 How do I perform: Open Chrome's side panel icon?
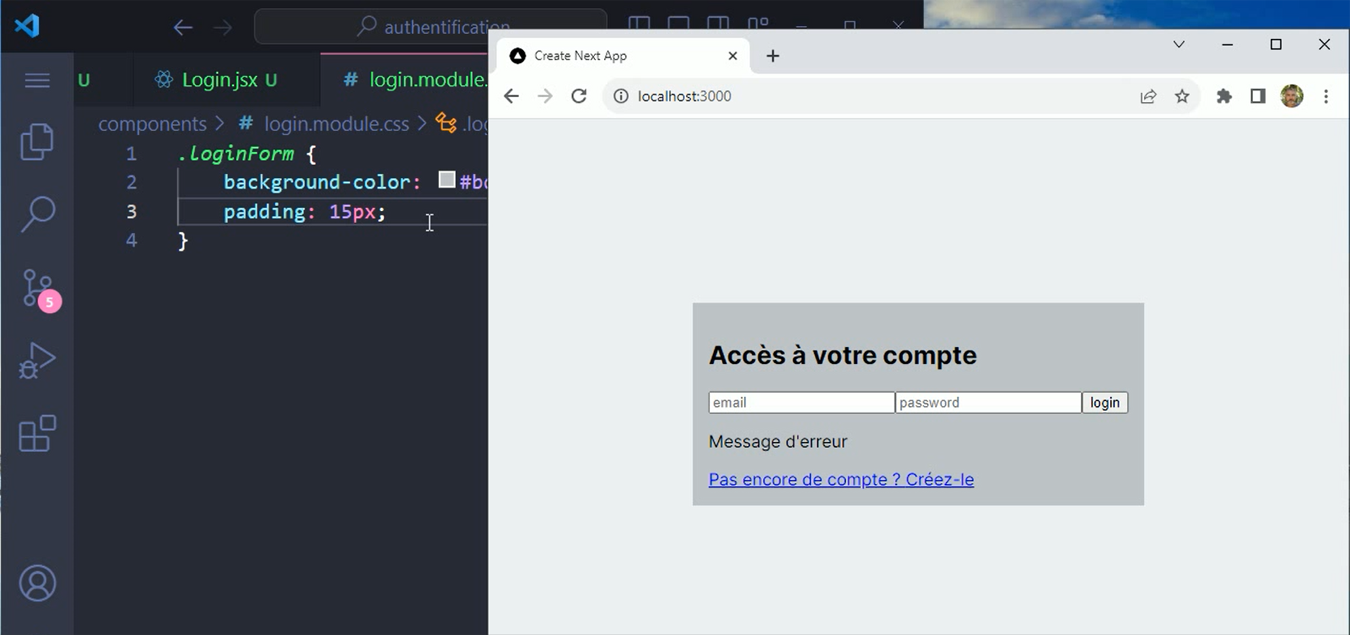[x=1257, y=96]
